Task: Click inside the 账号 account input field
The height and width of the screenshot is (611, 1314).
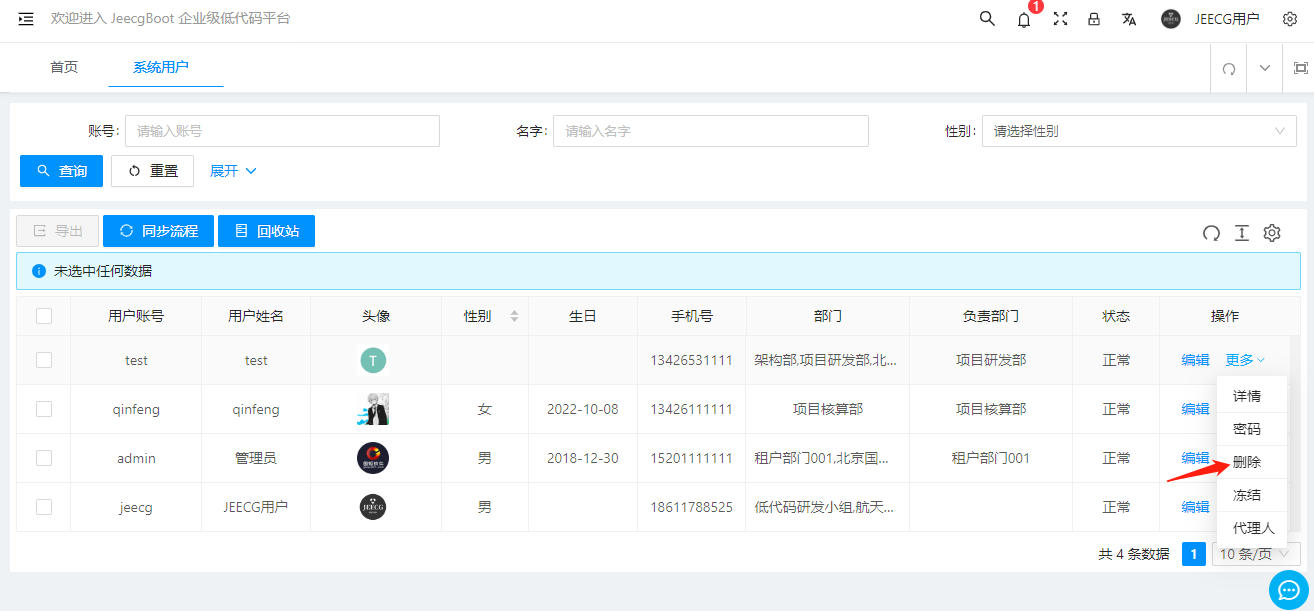Action: point(281,131)
